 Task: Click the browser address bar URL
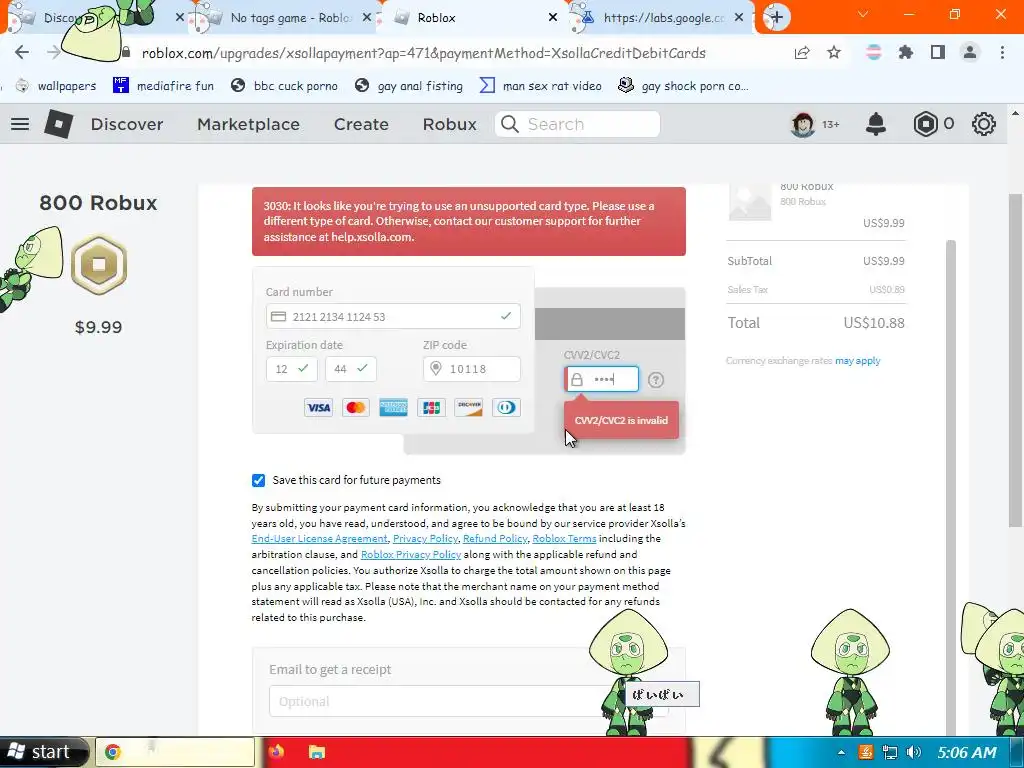pyautogui.click(x=423, y=53)
